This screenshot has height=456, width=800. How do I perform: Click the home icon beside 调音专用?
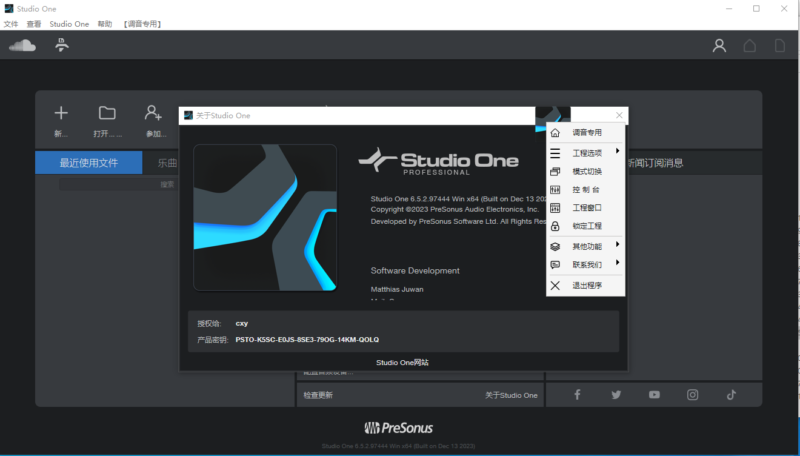tap(555, 133)
